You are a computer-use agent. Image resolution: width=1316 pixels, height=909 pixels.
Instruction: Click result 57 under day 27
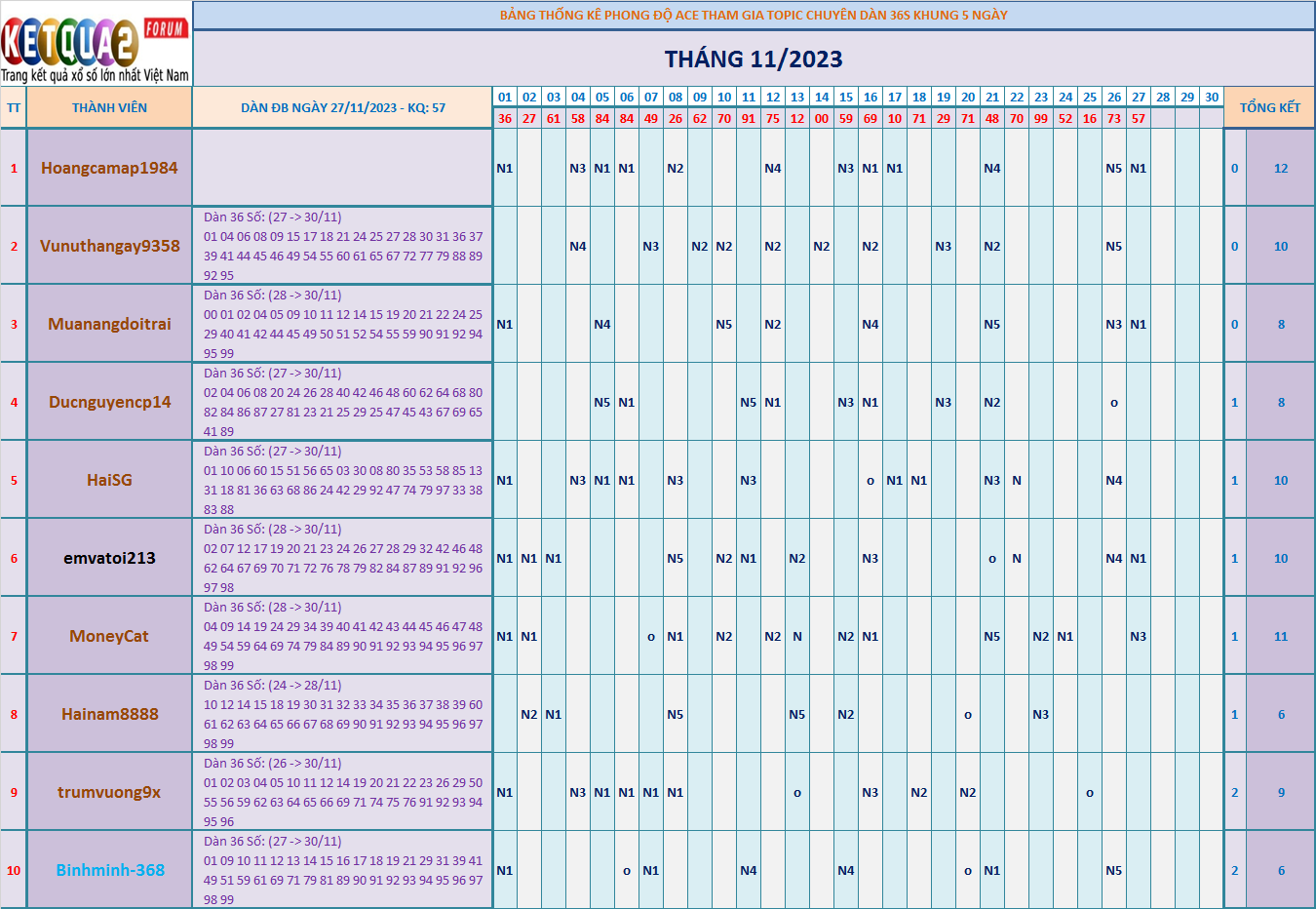[1139, 119]
